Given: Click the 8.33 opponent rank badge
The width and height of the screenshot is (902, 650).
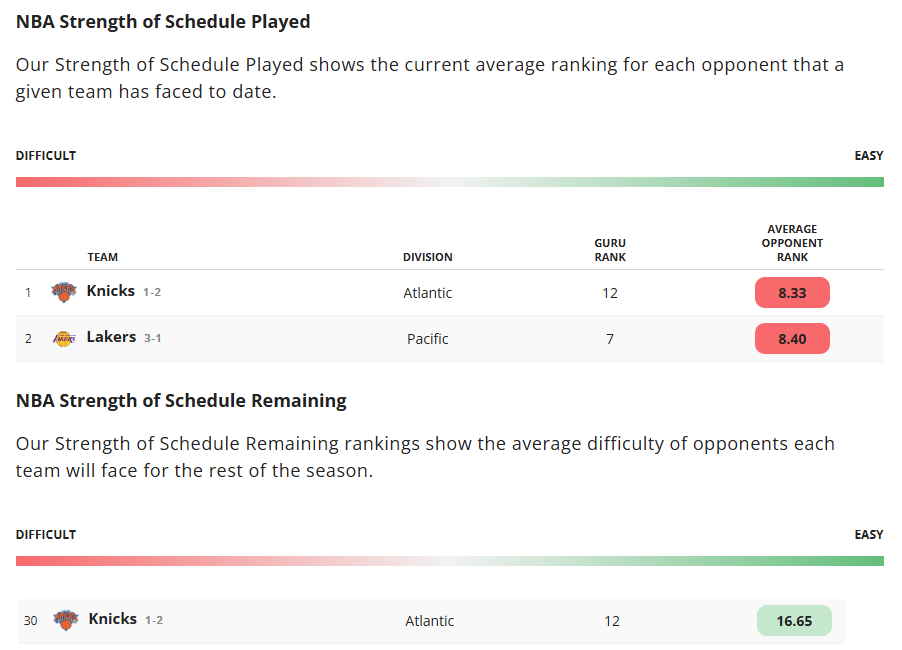Looking at the screenshot, I should pyautogui.click(x=792, y=293).
